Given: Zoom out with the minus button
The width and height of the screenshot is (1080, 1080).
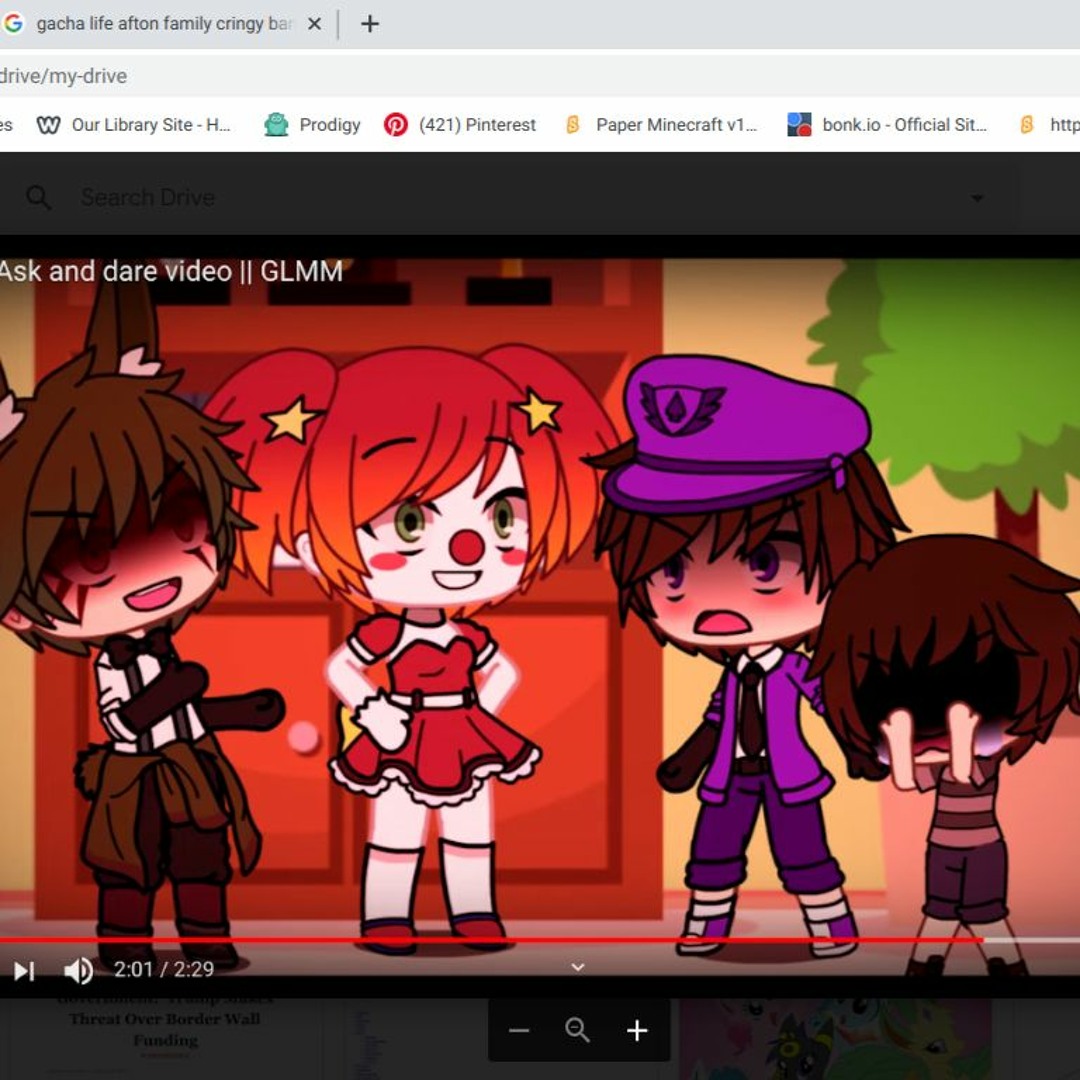Looking at the screenshot, I should click(x=519, y=1031).
